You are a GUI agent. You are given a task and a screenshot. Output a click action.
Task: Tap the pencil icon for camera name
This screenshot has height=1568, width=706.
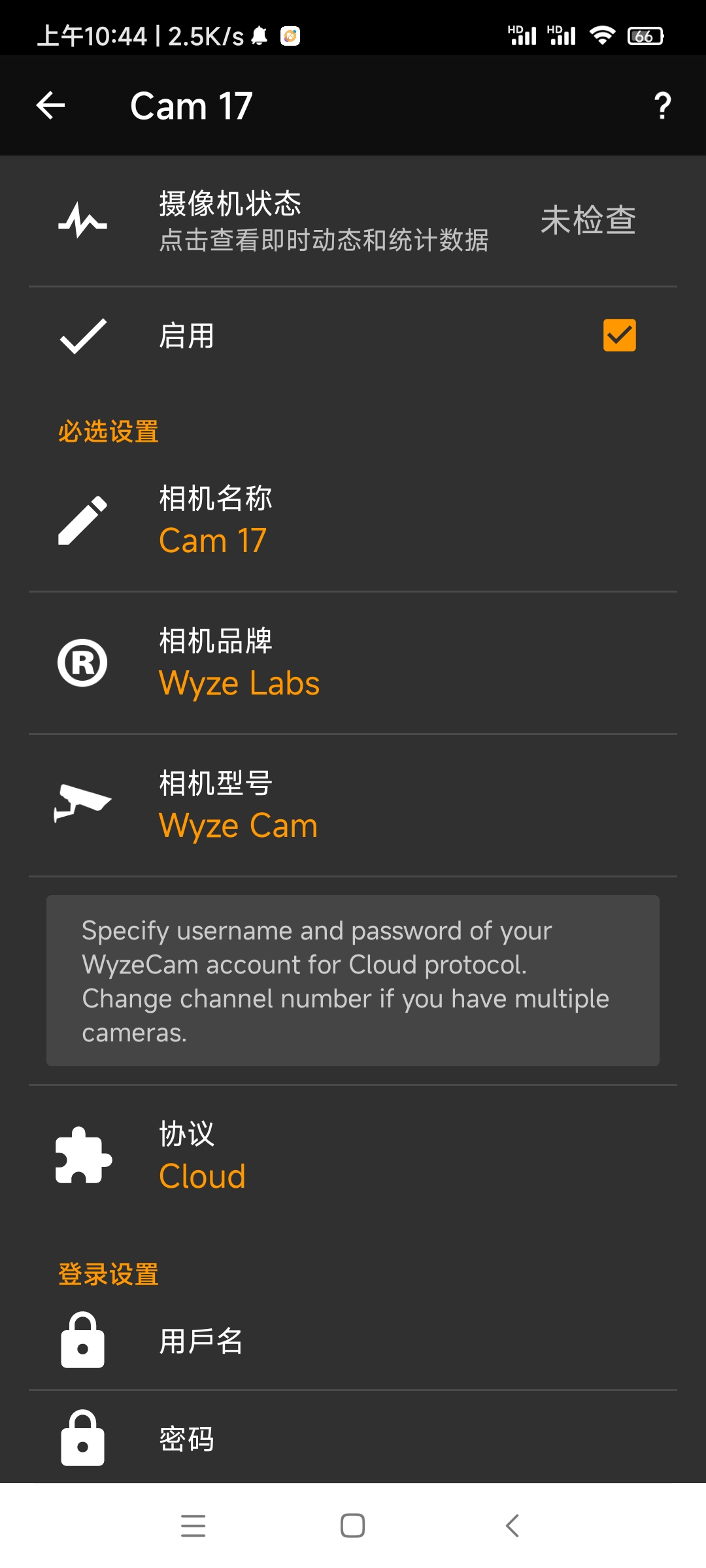(82, 520)
